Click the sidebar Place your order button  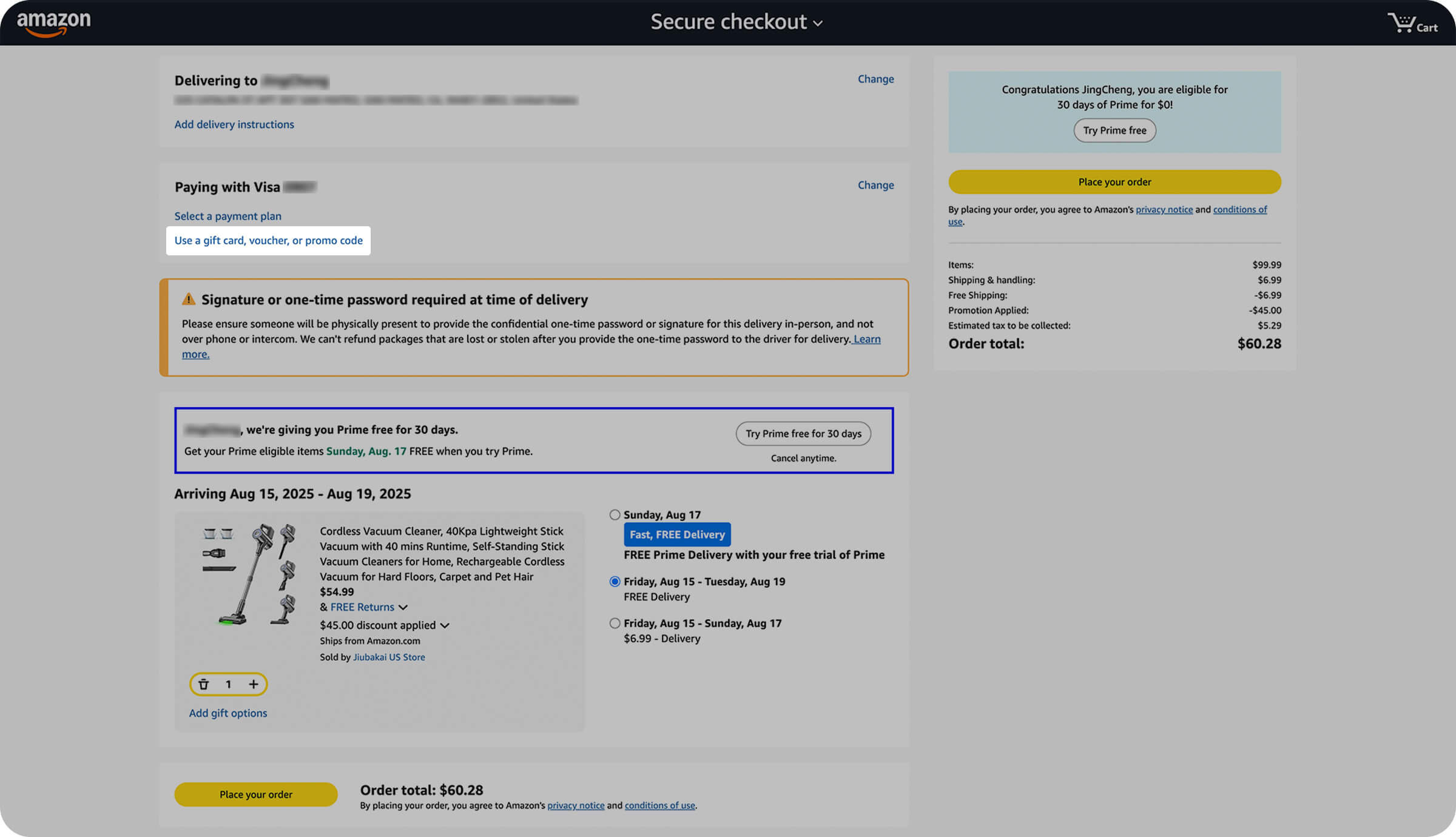tap(1114, 182)
